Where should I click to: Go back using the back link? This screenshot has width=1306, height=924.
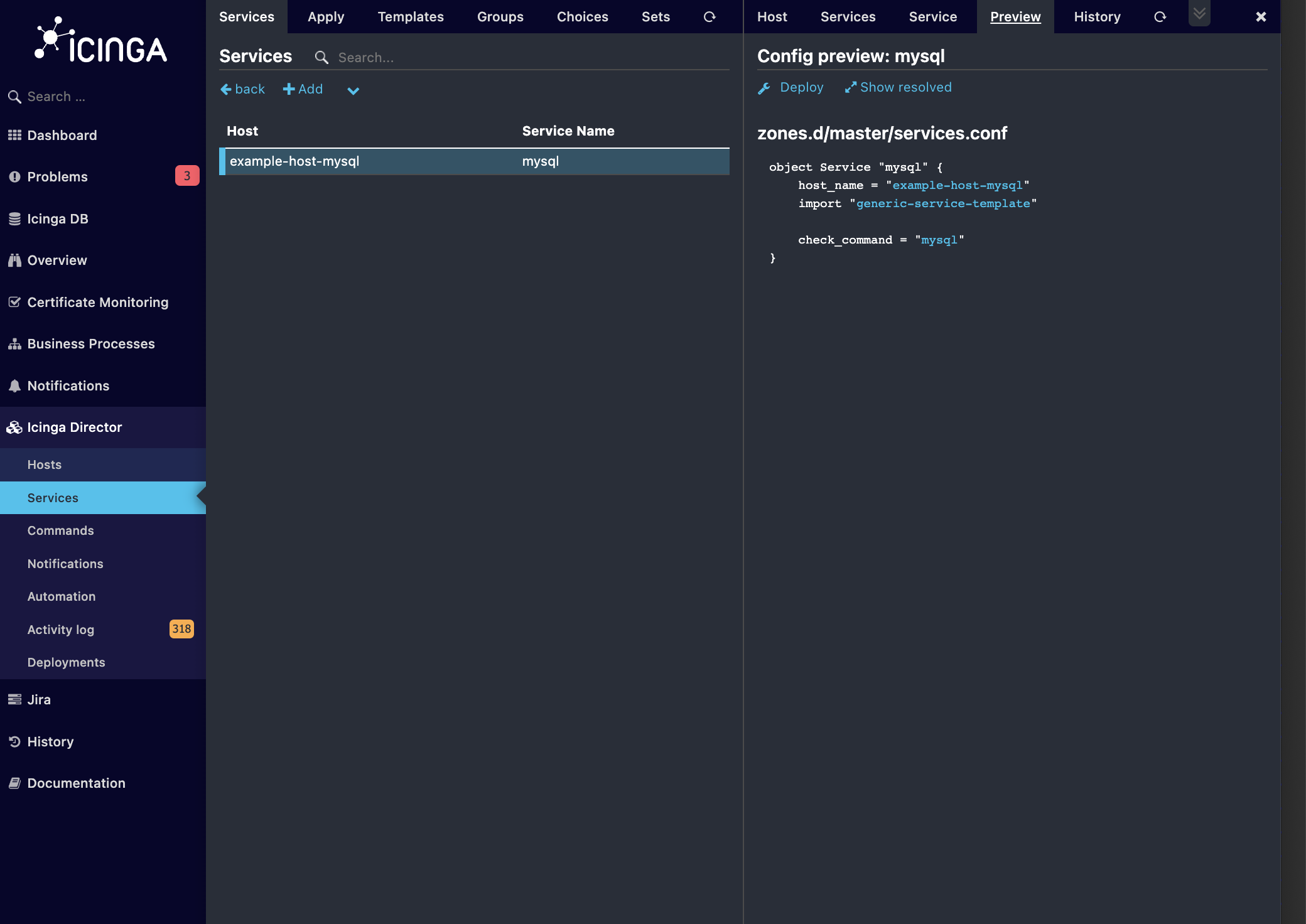(x=250, y=89)
